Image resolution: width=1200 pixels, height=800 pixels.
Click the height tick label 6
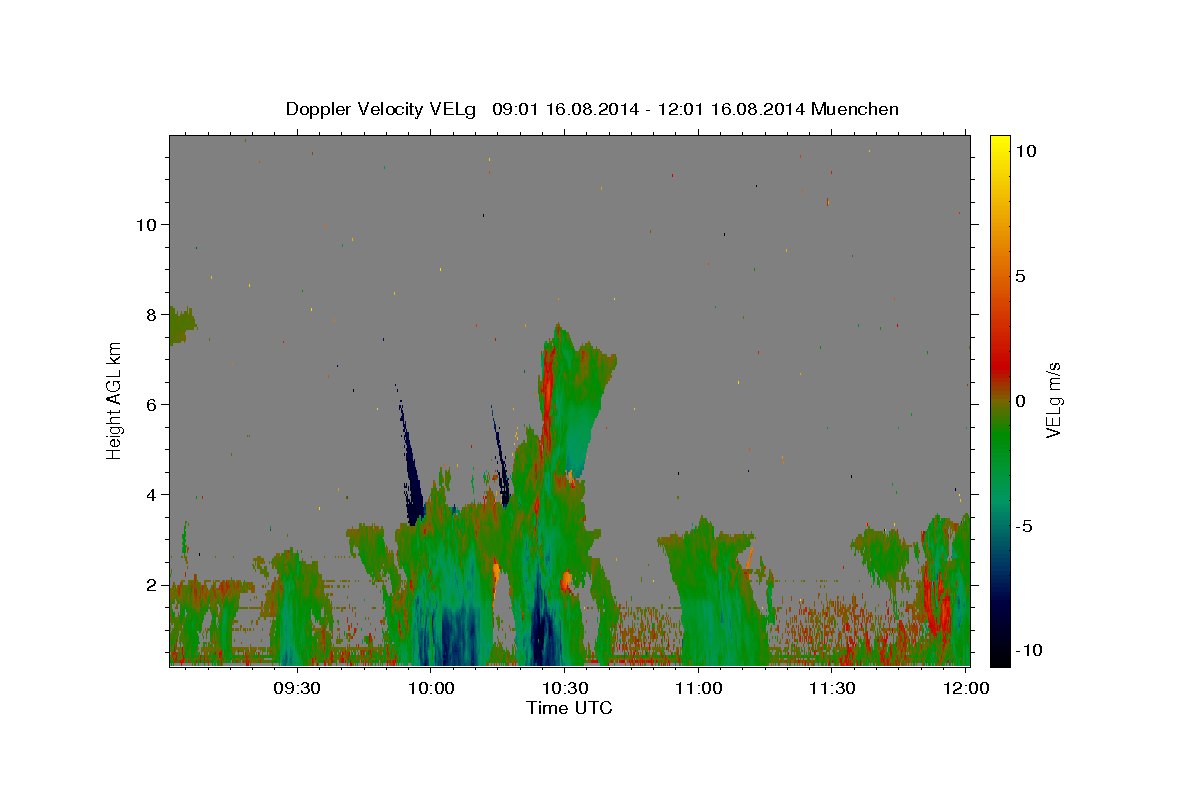point(152,404)
